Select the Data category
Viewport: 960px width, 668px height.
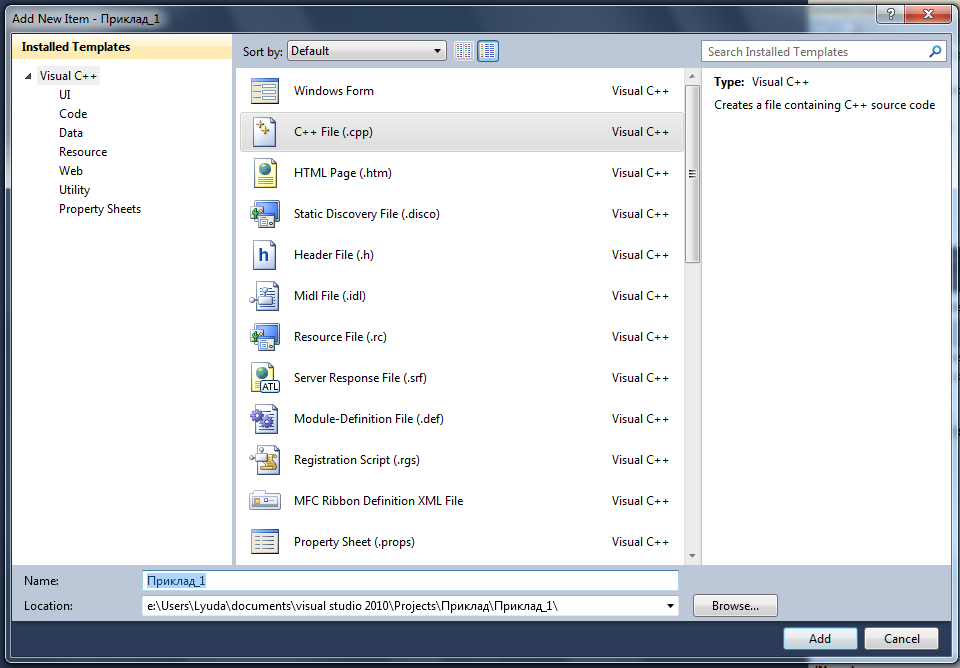[71, 133]
